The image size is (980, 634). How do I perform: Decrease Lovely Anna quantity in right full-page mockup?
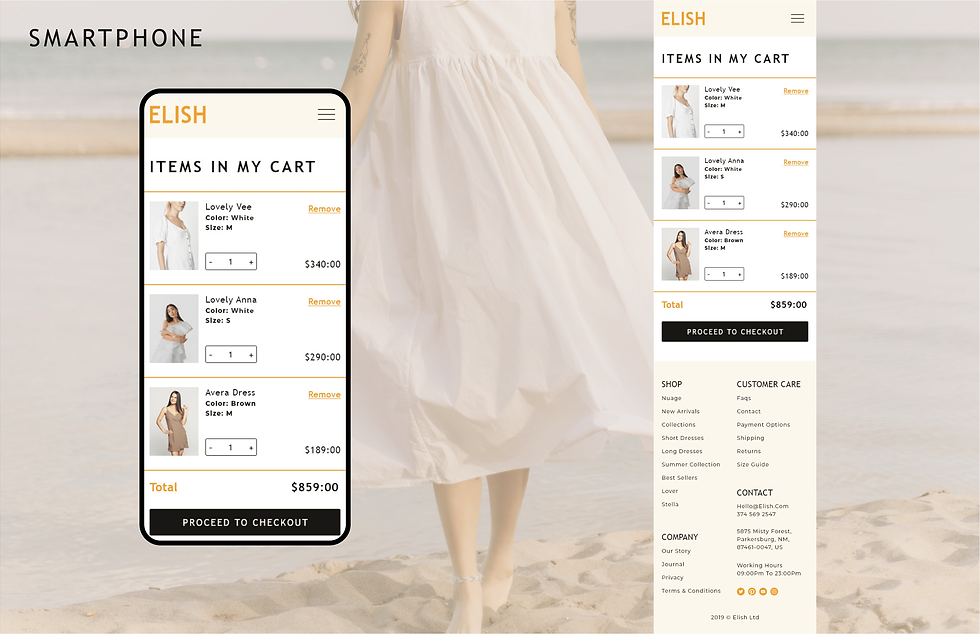(x=709, y=203)
